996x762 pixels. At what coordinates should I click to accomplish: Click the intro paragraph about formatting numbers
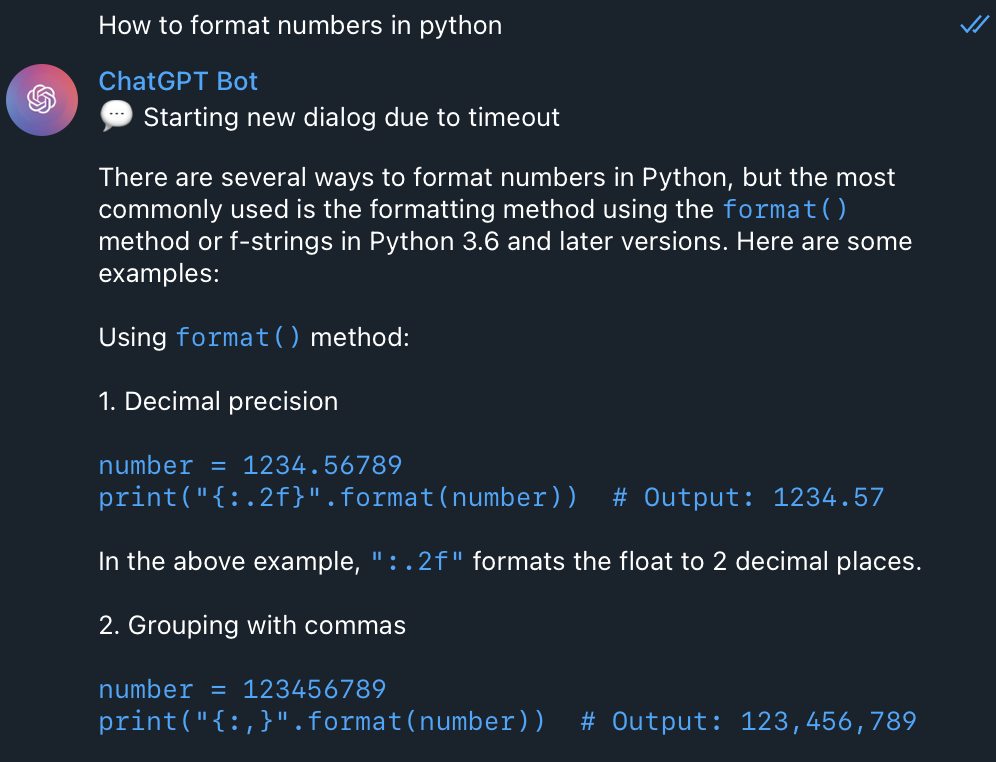(x=505, y=225)
